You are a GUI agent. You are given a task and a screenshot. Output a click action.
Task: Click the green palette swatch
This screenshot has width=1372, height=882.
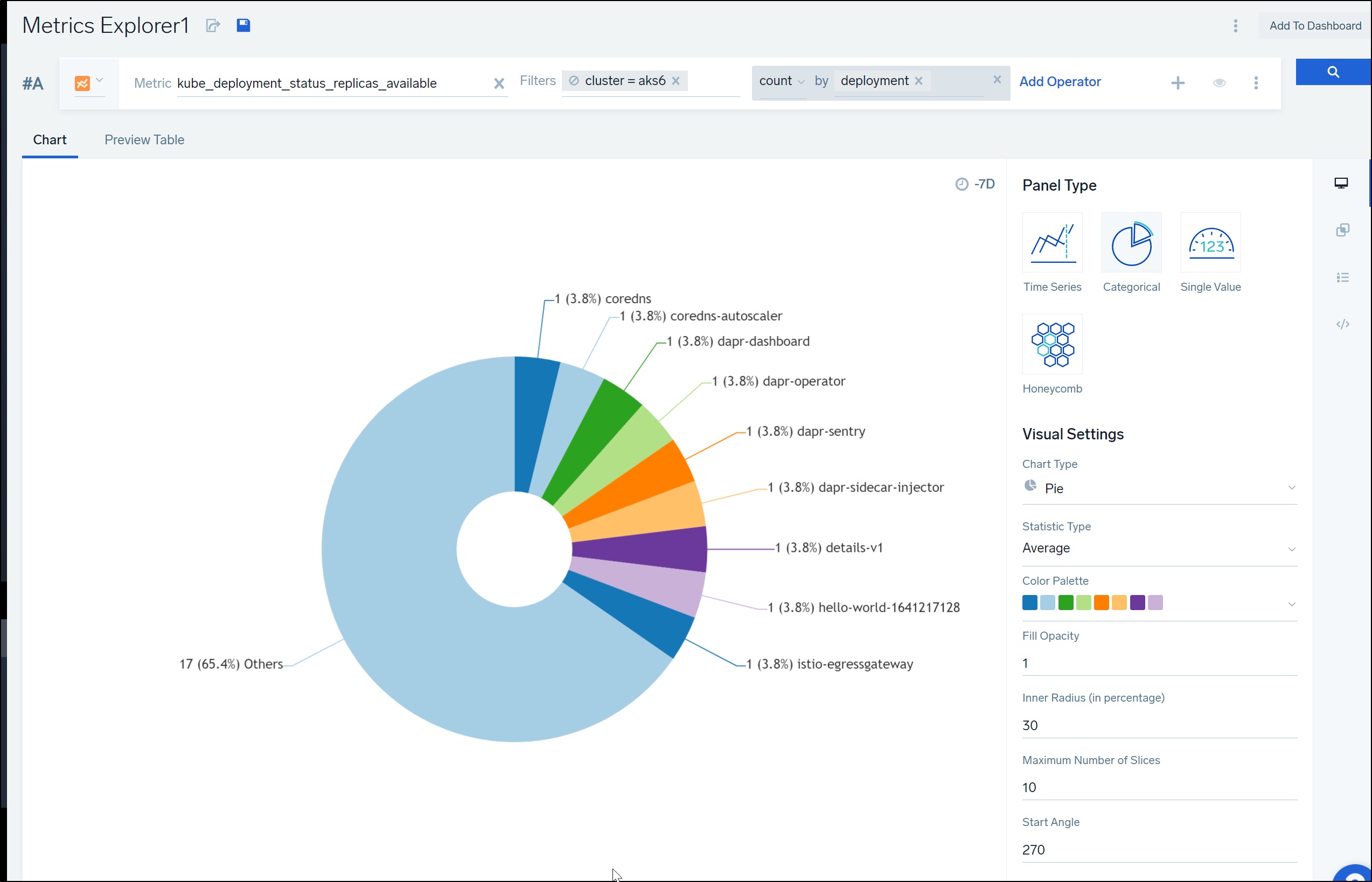[1065, 603]
